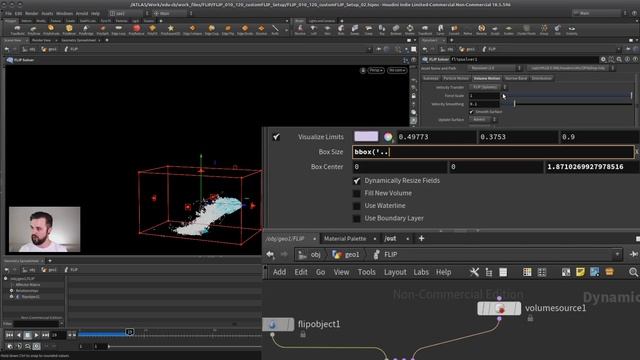
Task: Select the volumesource1 node
Action: 499,308
